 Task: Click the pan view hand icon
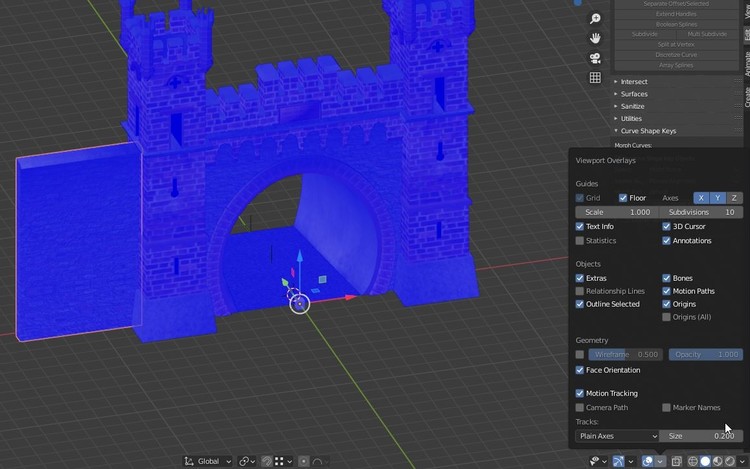595,38
